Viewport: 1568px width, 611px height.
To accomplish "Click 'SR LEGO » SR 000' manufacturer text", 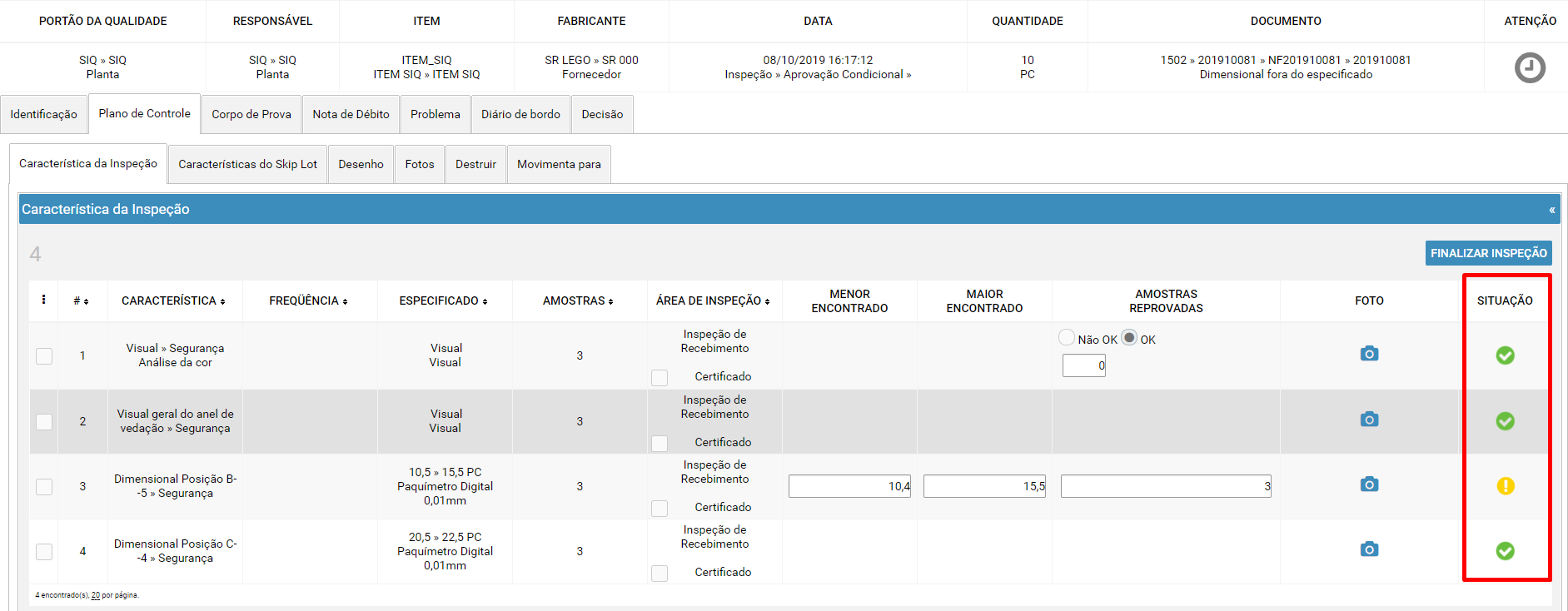I will click(591, 60).
